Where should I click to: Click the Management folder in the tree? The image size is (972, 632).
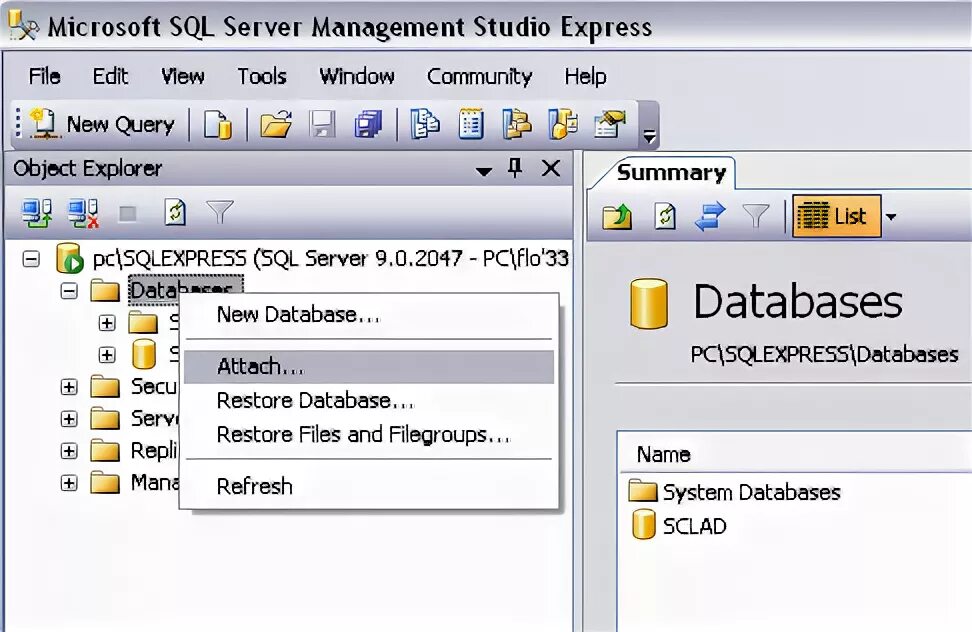pos(154,483)
